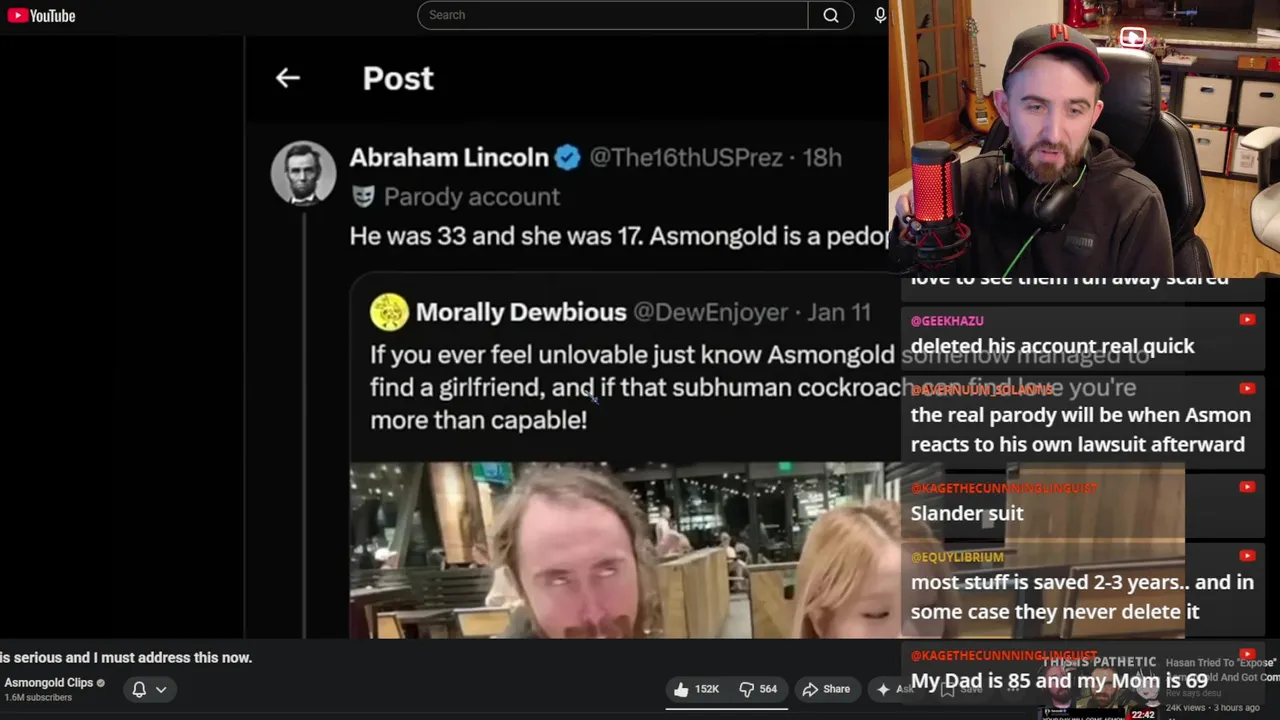Viewport: 1280px width, 720px height.
Task: Activate voice search microphone
Action: point(880,15)
